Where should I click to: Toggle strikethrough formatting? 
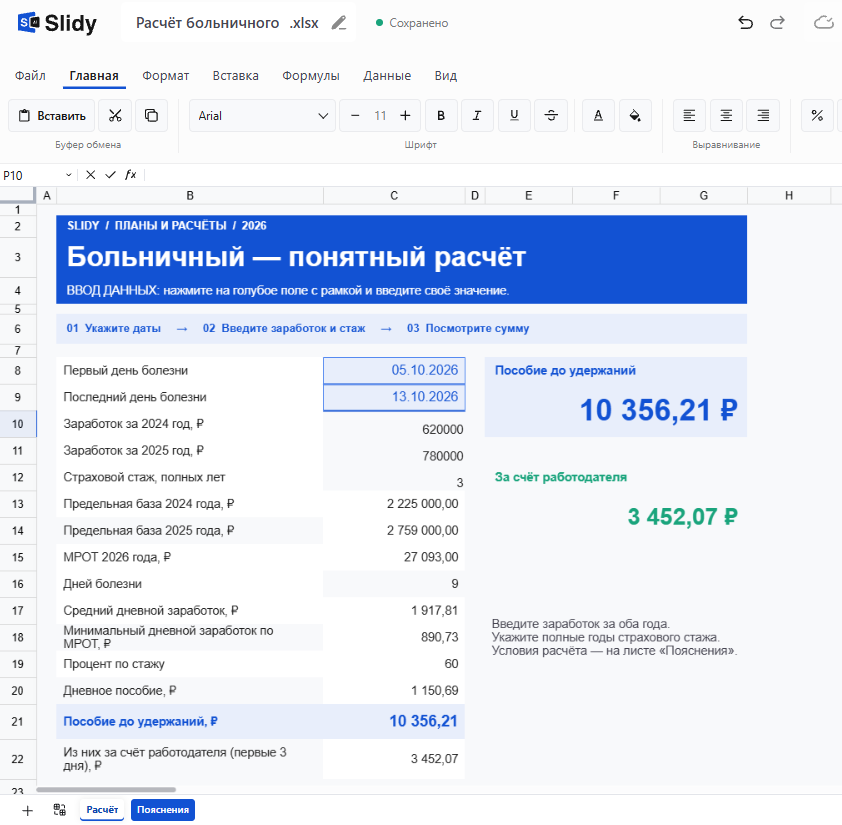click(551, 115)
